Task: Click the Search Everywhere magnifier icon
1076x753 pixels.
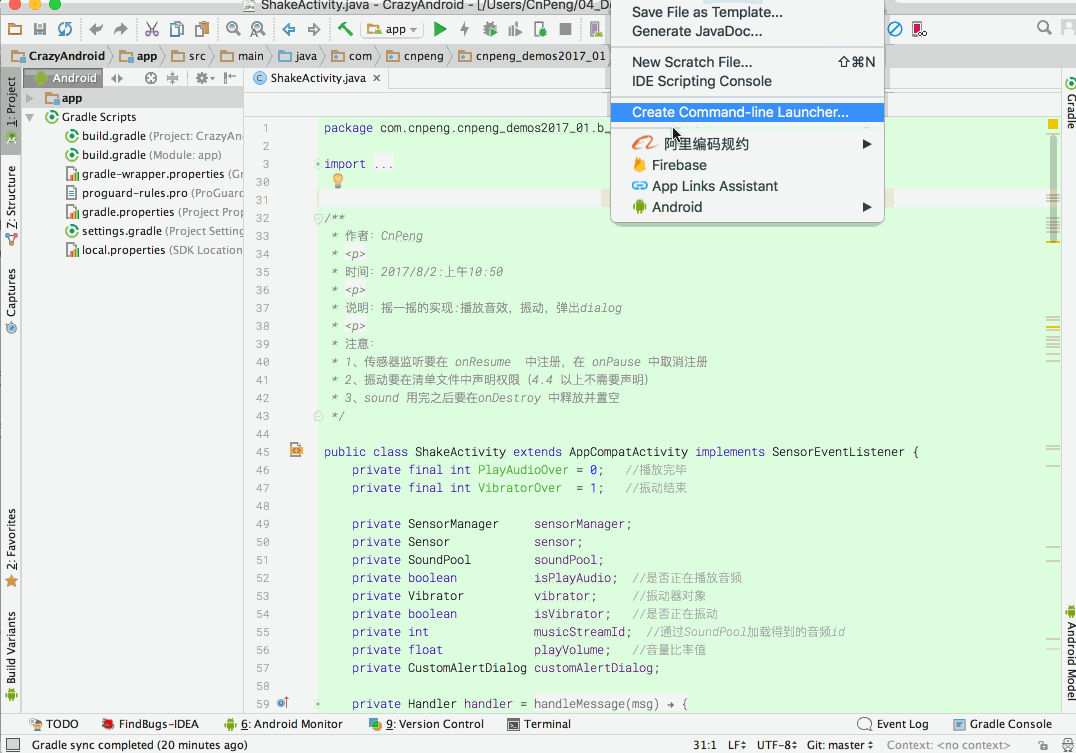Action: point(1044,27)
